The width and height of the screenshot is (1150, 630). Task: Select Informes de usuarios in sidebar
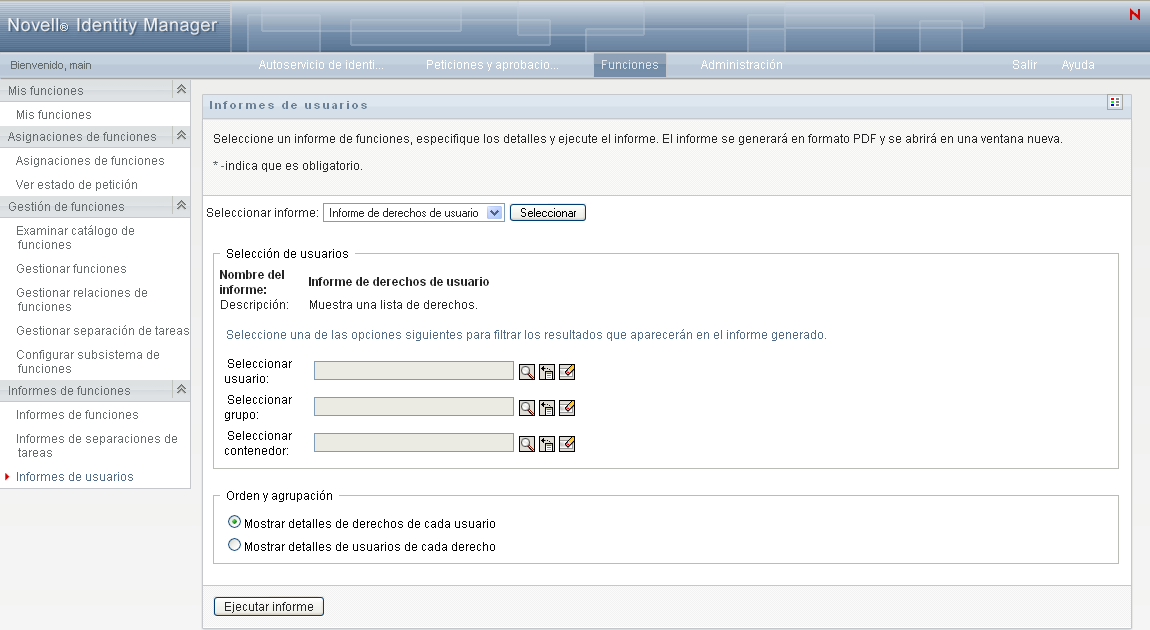coord(75,477)
